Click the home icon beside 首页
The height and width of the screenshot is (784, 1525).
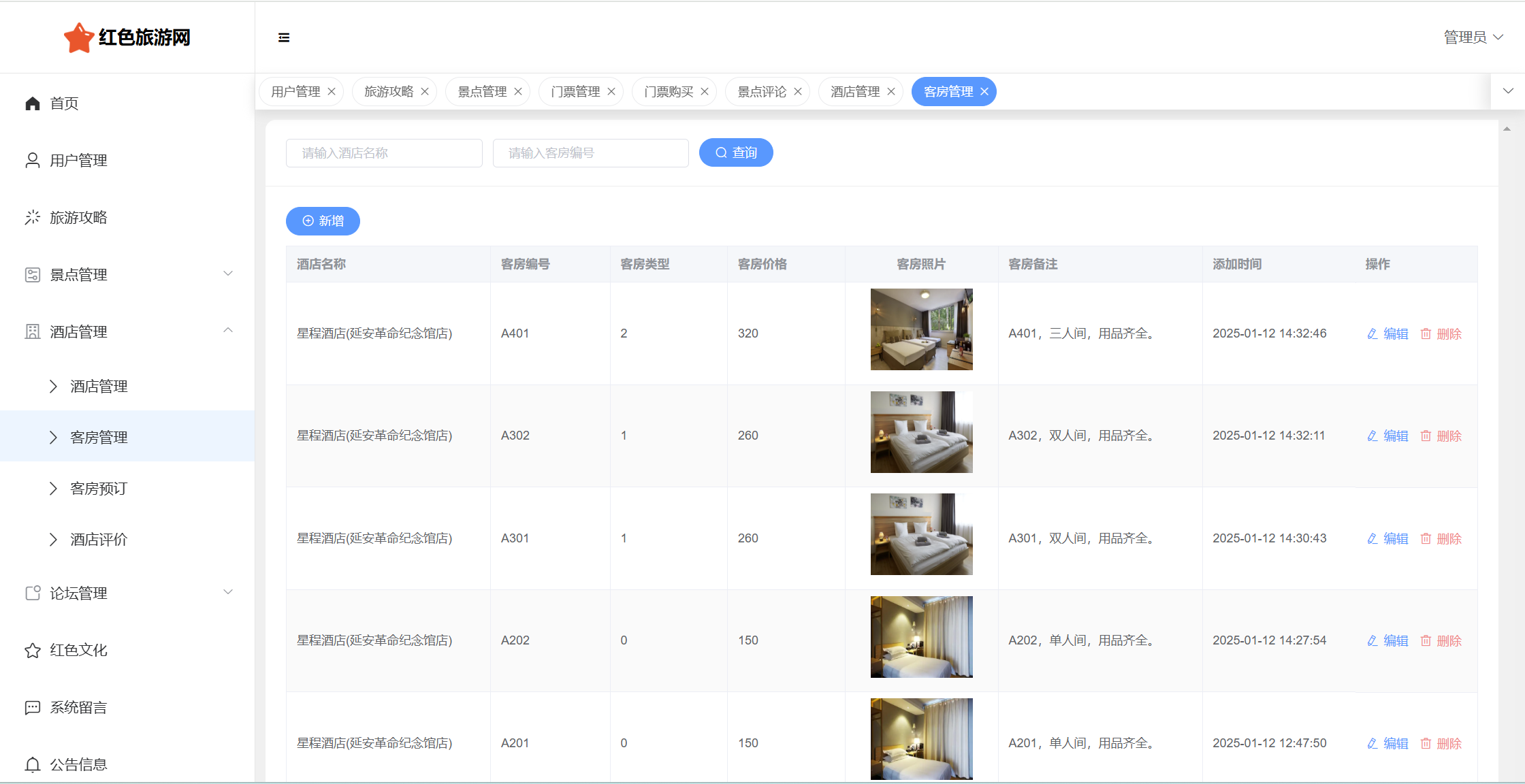pyautogui.click(x=32, y=103)
